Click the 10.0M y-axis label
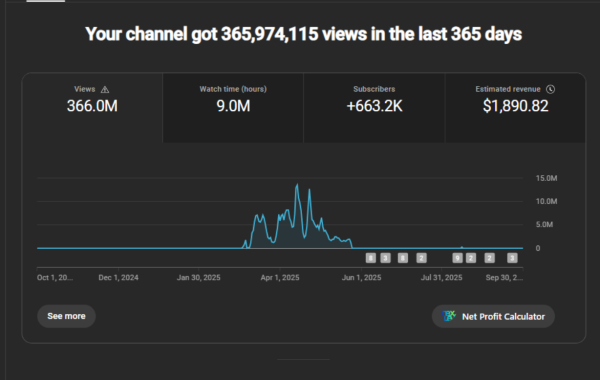This screenshot has height=380, width=600. (x=546, y=201)
